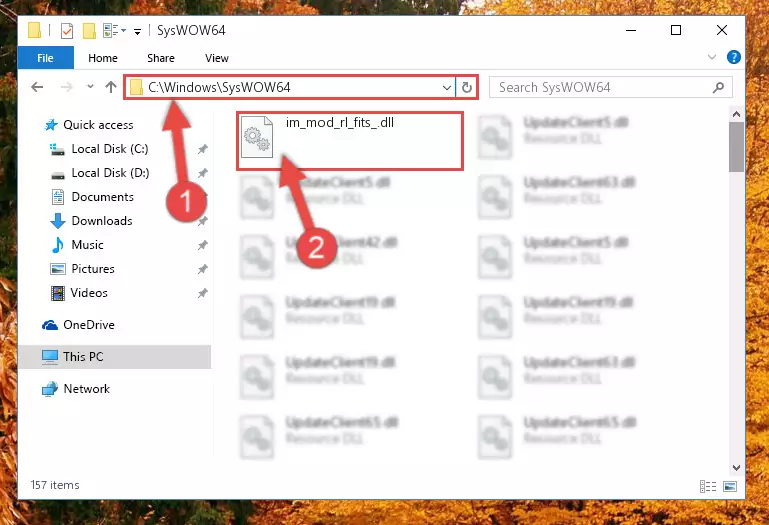Click the search magnifier icon
The height and width of the screenshot is (525, 769).
[718, 87]
